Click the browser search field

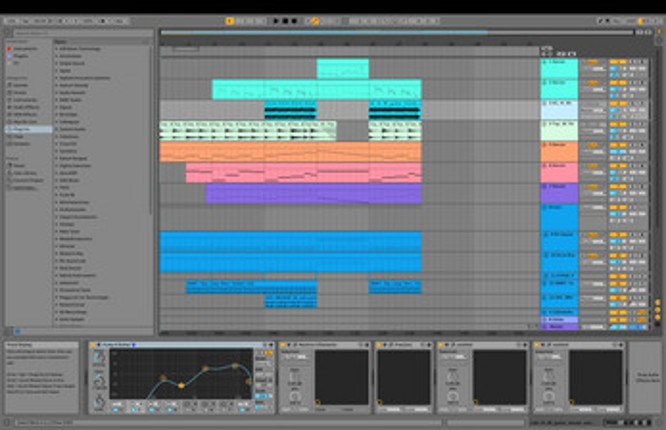pyautogui.click(x=83, y=32)
